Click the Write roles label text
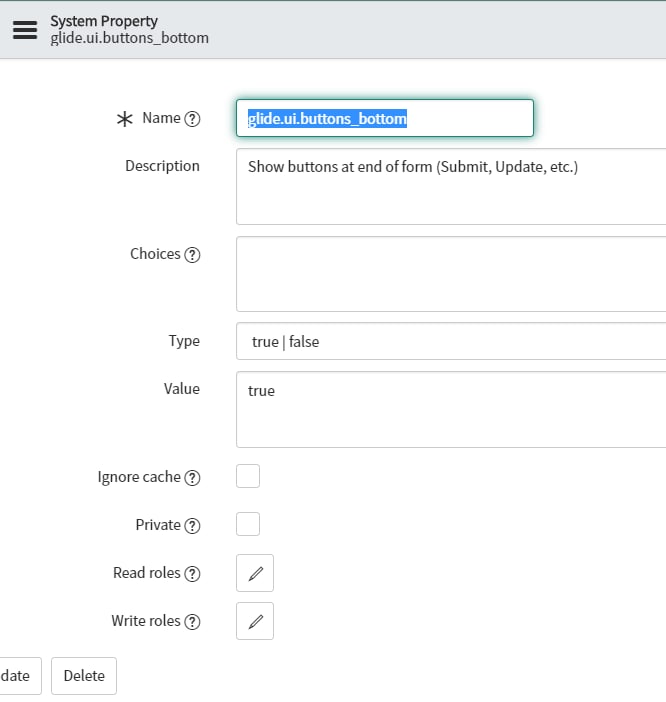 pyautogui.click(x=146, y=621)
